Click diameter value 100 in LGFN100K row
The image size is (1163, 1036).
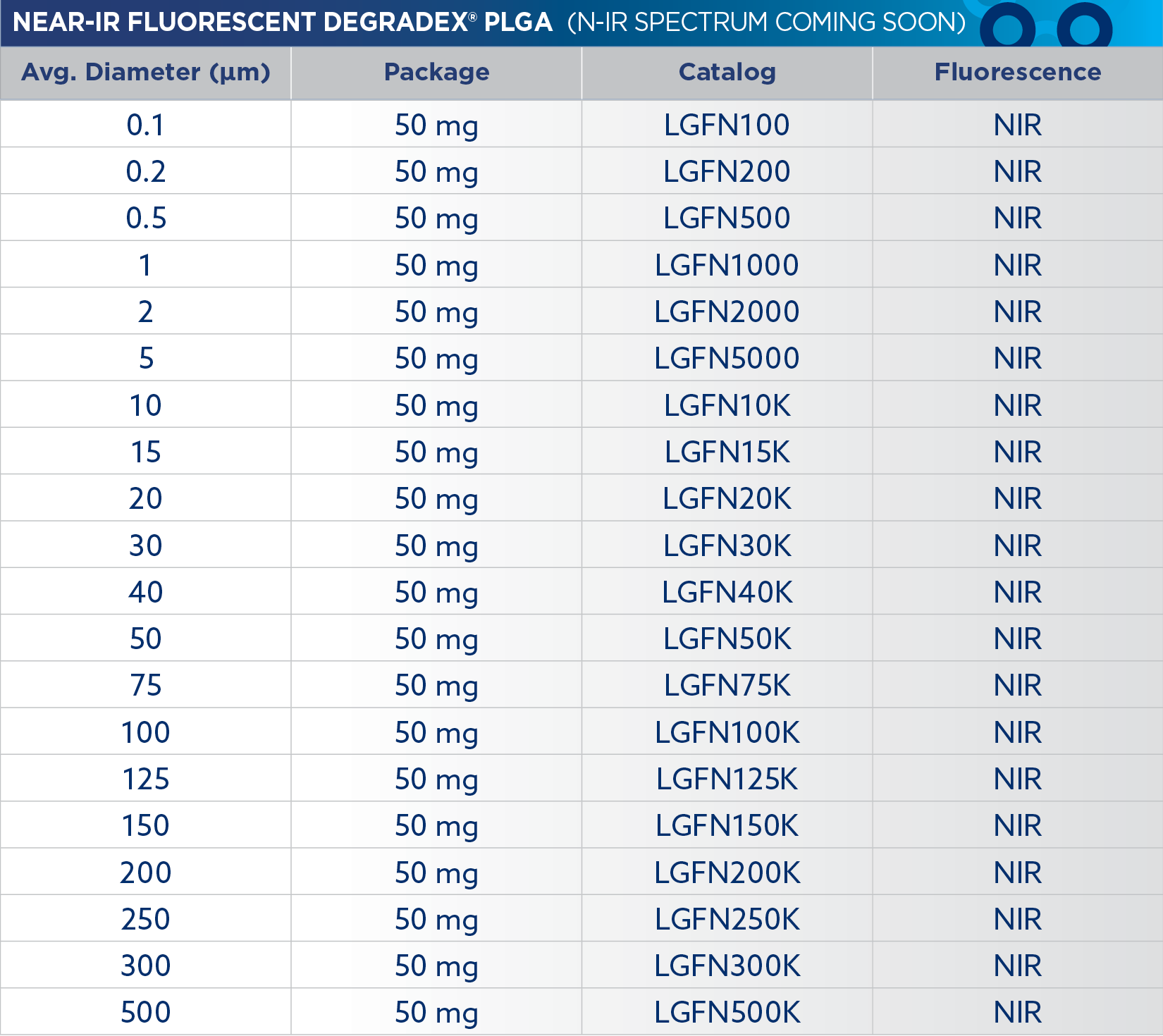pos(146,732)
